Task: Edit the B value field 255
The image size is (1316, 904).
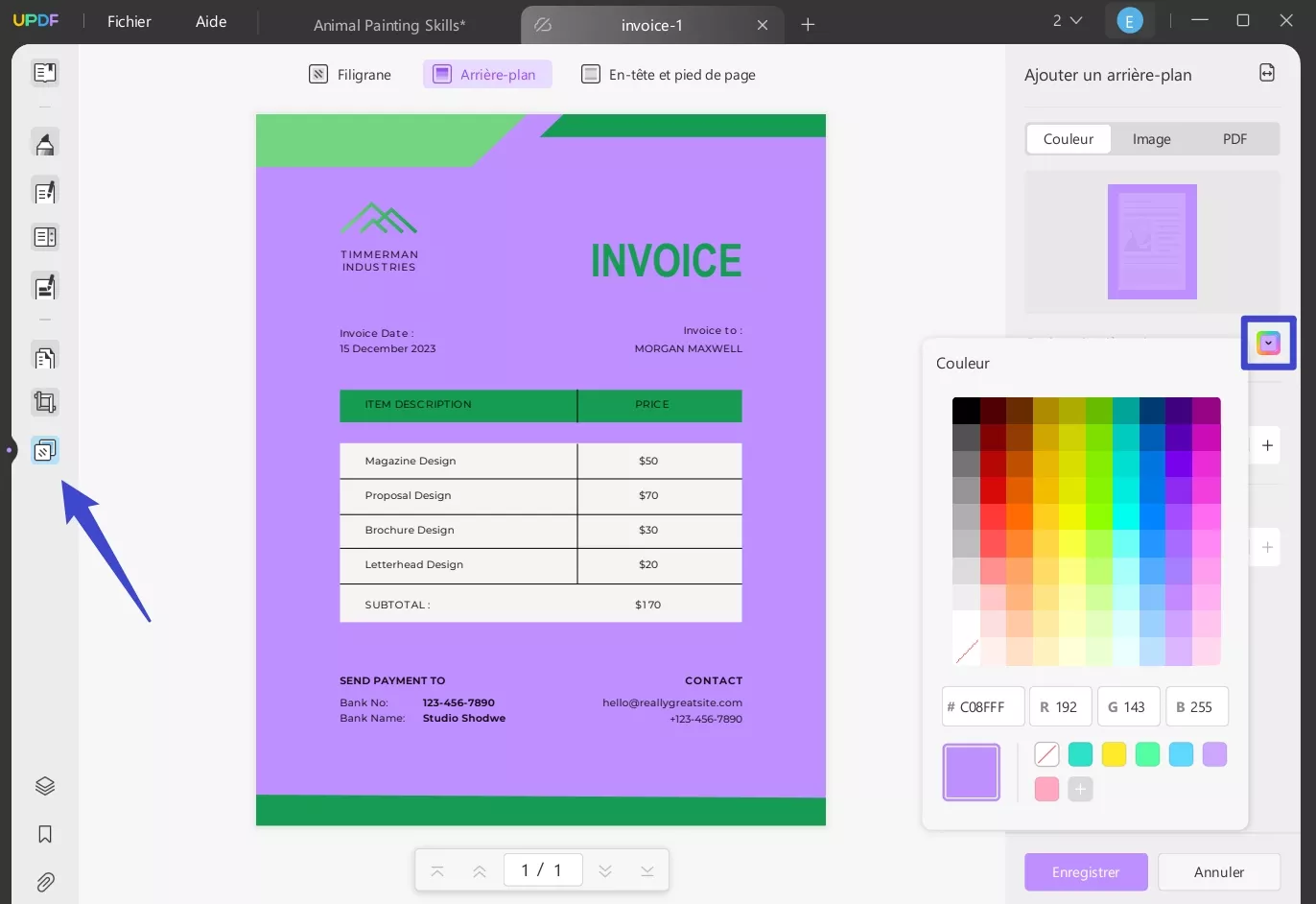Action: click(1197, 706)
